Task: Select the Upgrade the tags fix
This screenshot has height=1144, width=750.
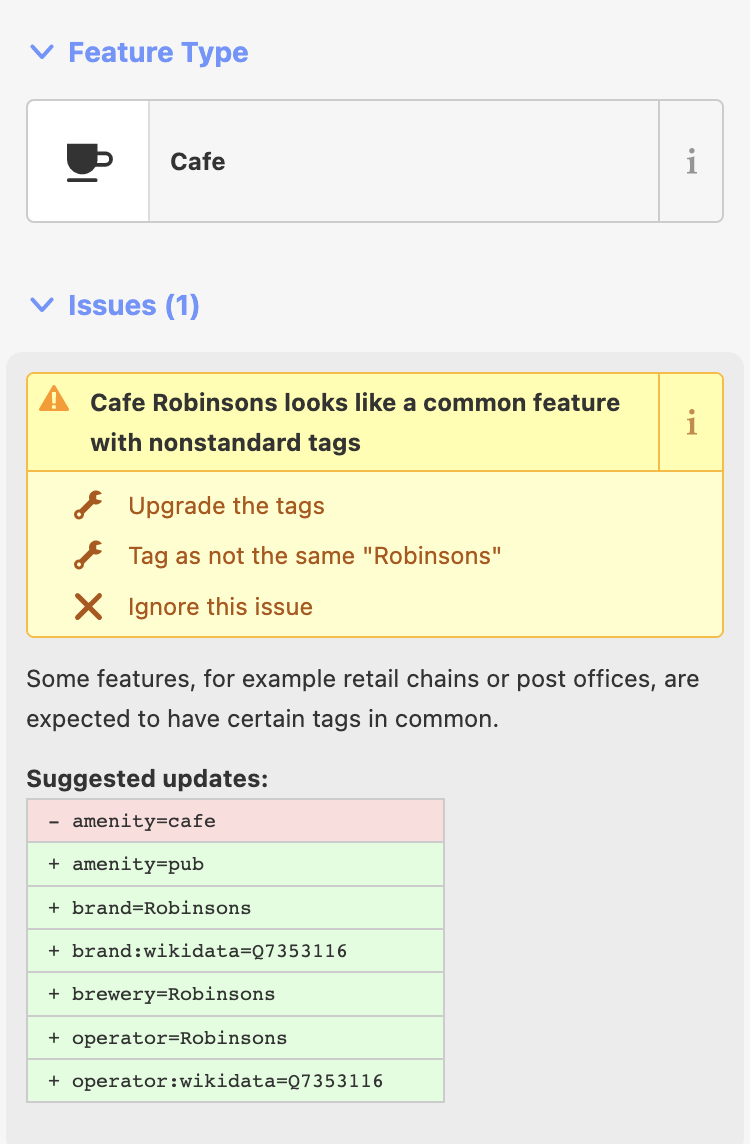Action: click(x=226, y=507)
